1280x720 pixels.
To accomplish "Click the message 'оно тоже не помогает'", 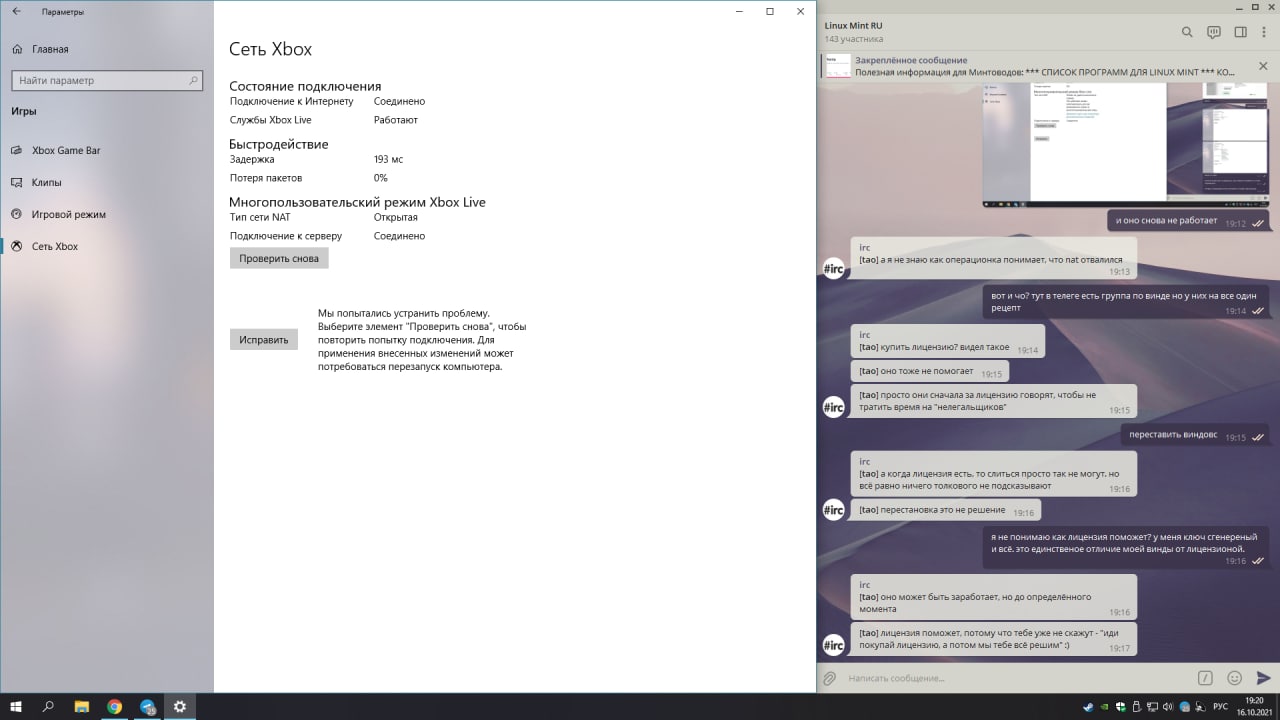I will (x=930, y=371).
